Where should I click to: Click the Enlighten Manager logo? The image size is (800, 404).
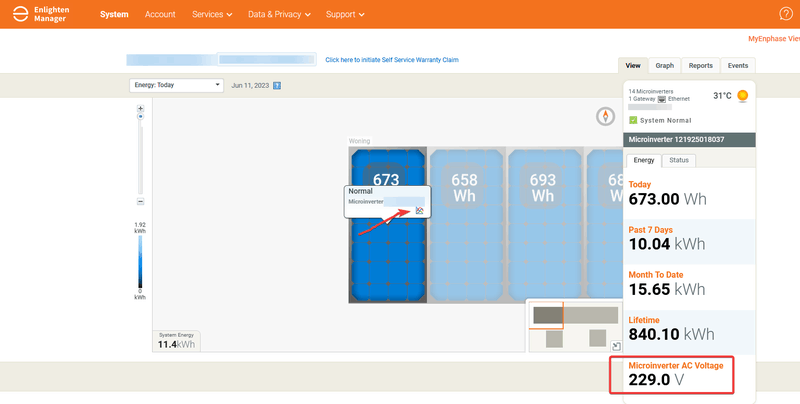pyautogui.click(x=41, y=14)
